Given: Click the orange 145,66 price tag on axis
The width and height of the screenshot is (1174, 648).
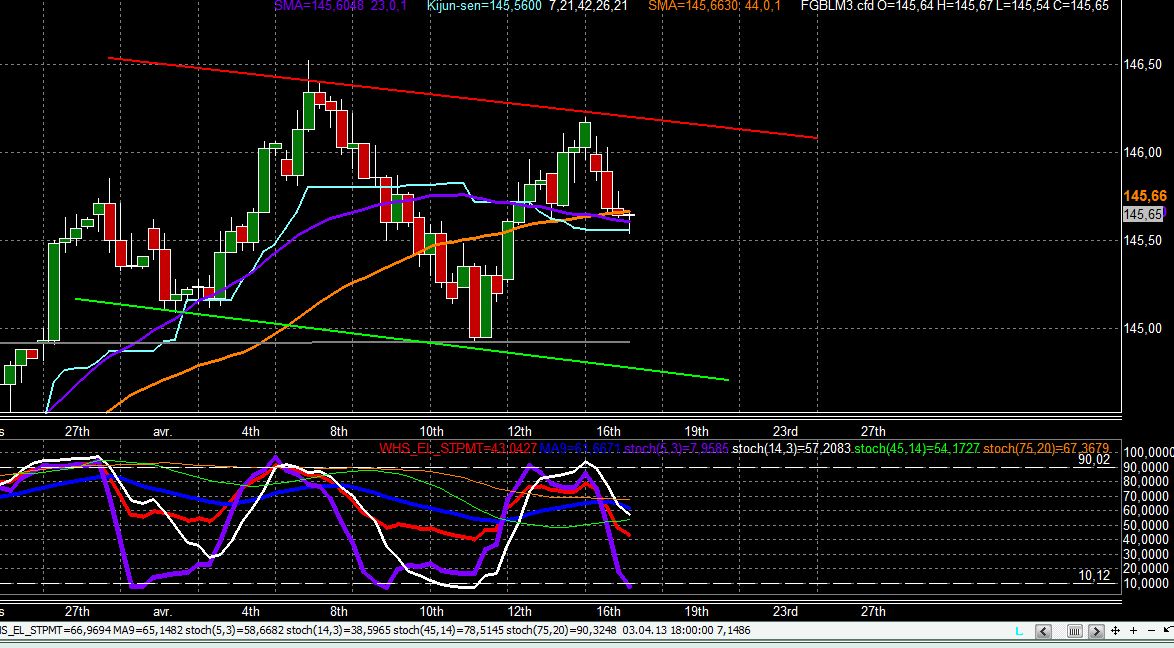Looking at the screenshot, I should pos(1145,196).
